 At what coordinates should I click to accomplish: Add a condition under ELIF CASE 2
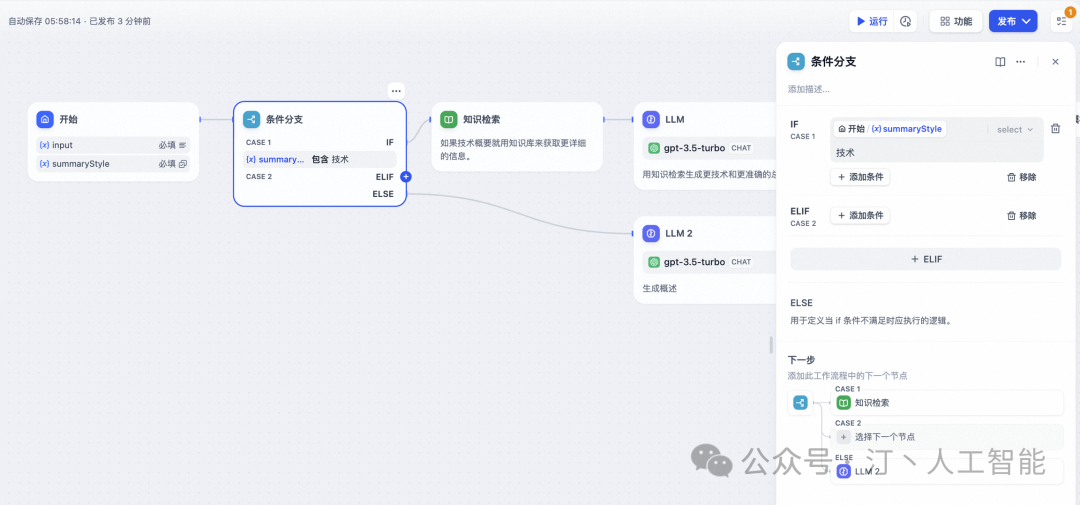point(860,216)
